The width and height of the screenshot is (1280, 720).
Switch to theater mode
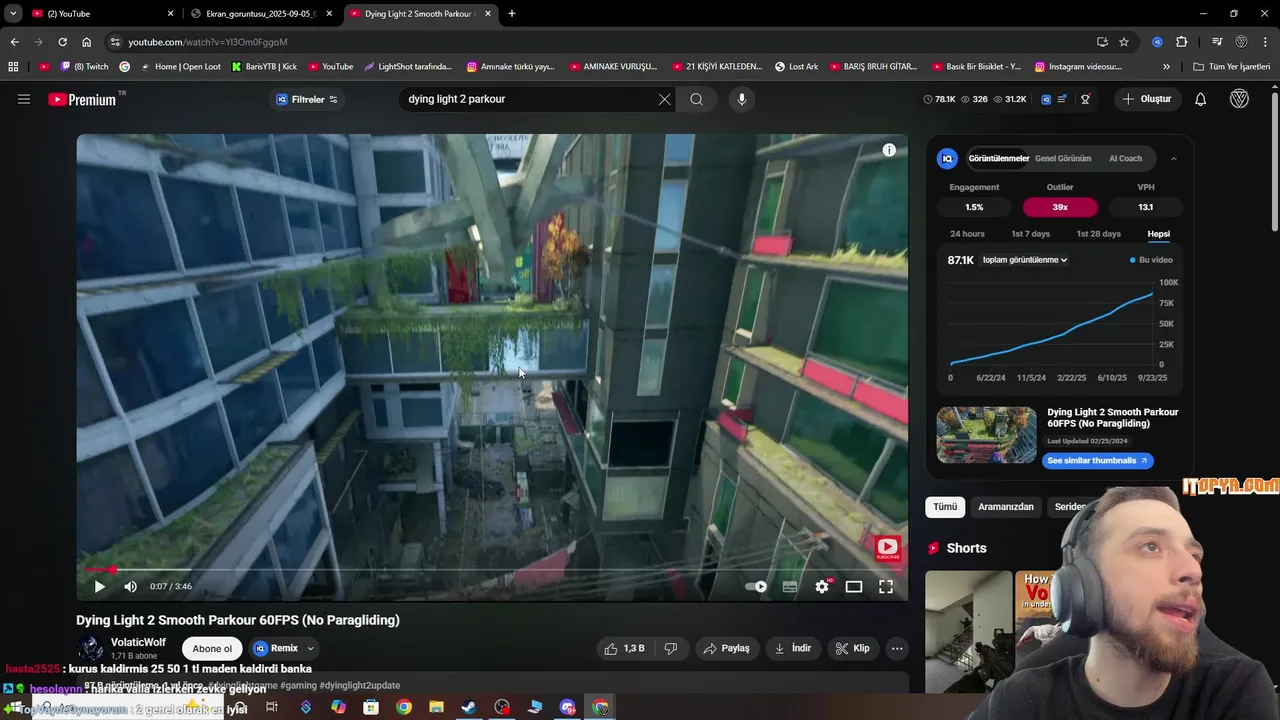pyautogui.click(x=854, y=587)
